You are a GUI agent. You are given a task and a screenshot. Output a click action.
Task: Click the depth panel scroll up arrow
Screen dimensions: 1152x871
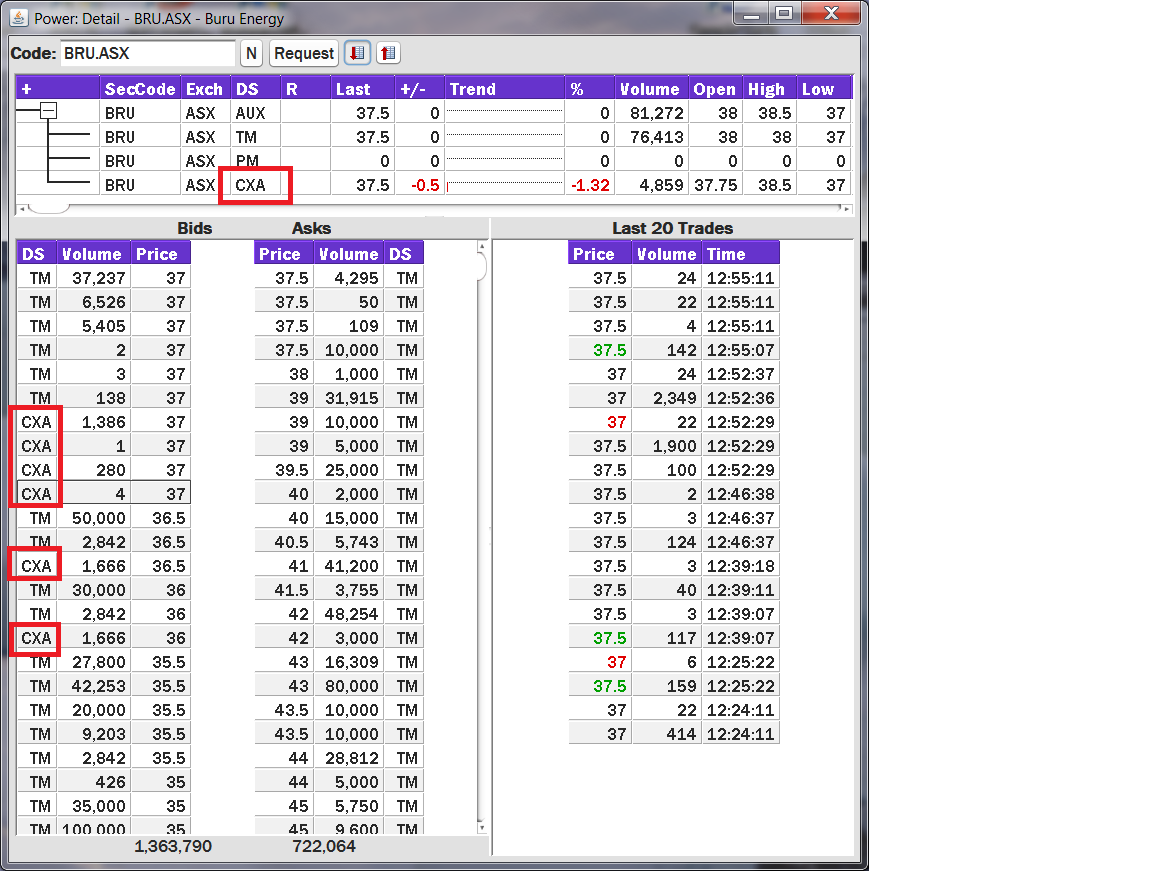point(482,247)
